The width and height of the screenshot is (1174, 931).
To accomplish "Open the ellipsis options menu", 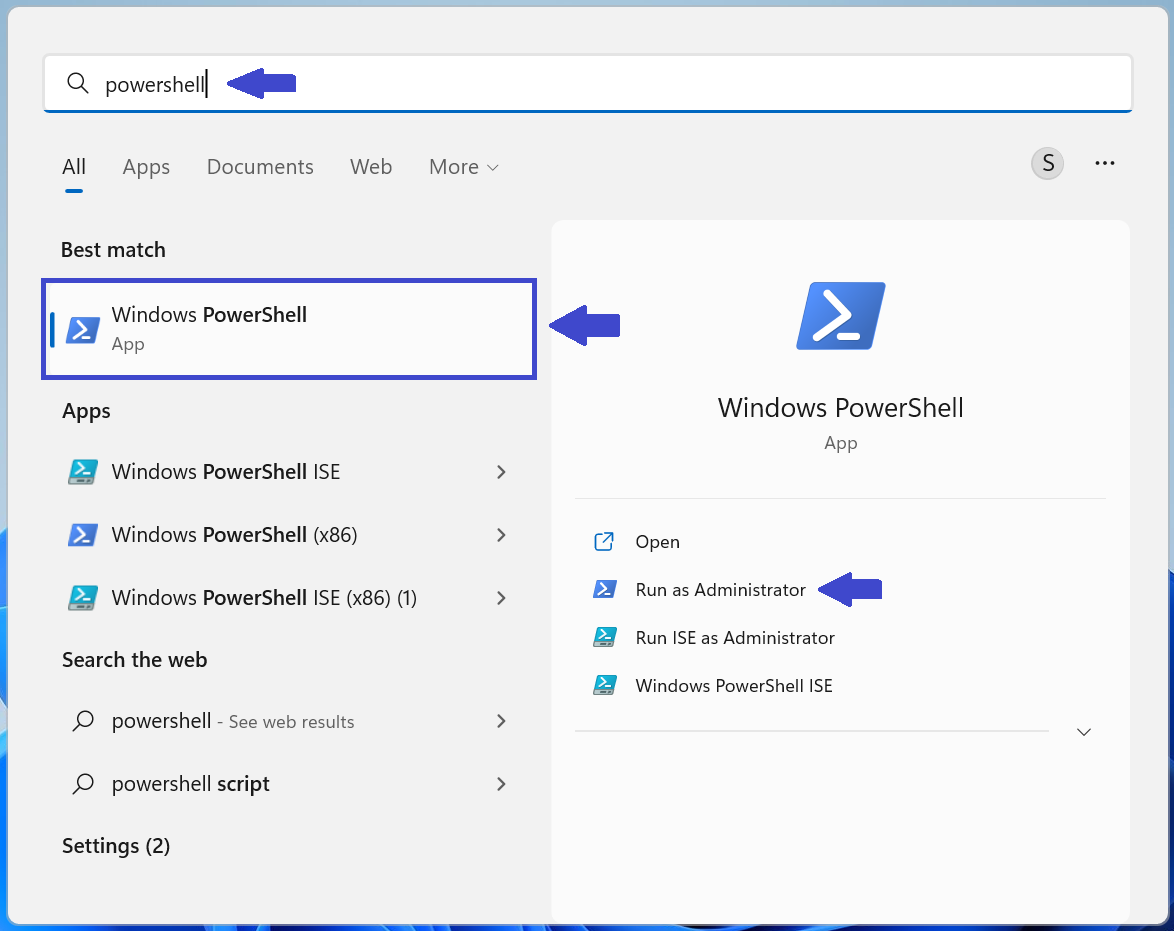I will coord(1105,163).
